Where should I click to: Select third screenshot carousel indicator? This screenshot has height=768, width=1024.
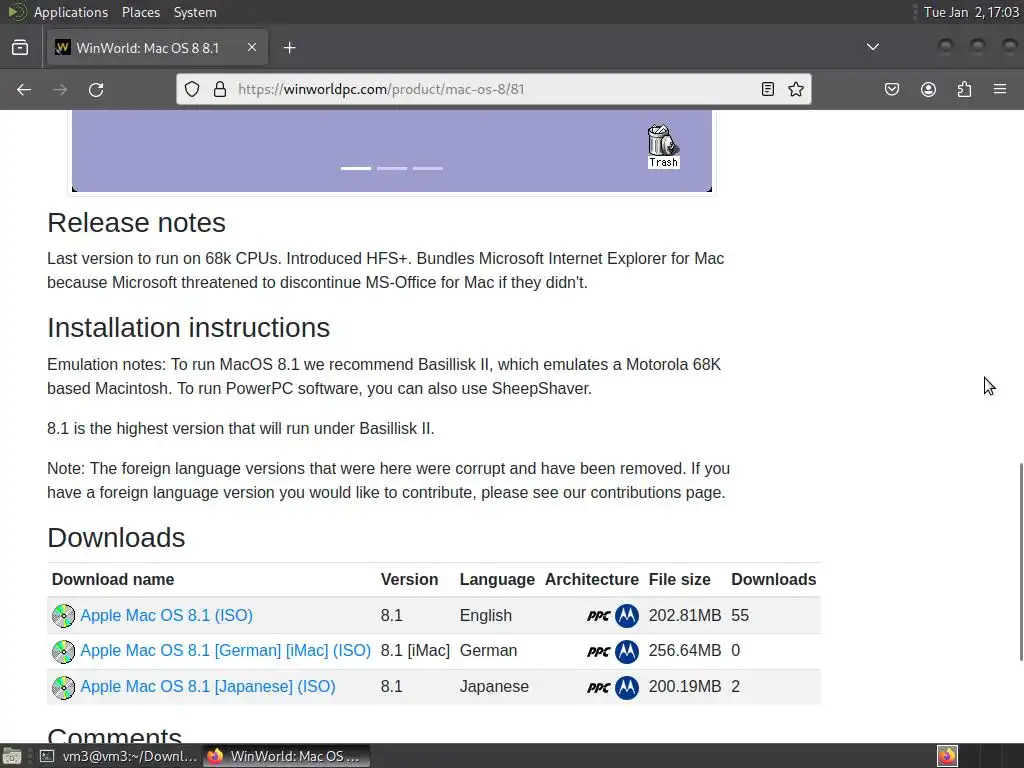pos(428,168)
